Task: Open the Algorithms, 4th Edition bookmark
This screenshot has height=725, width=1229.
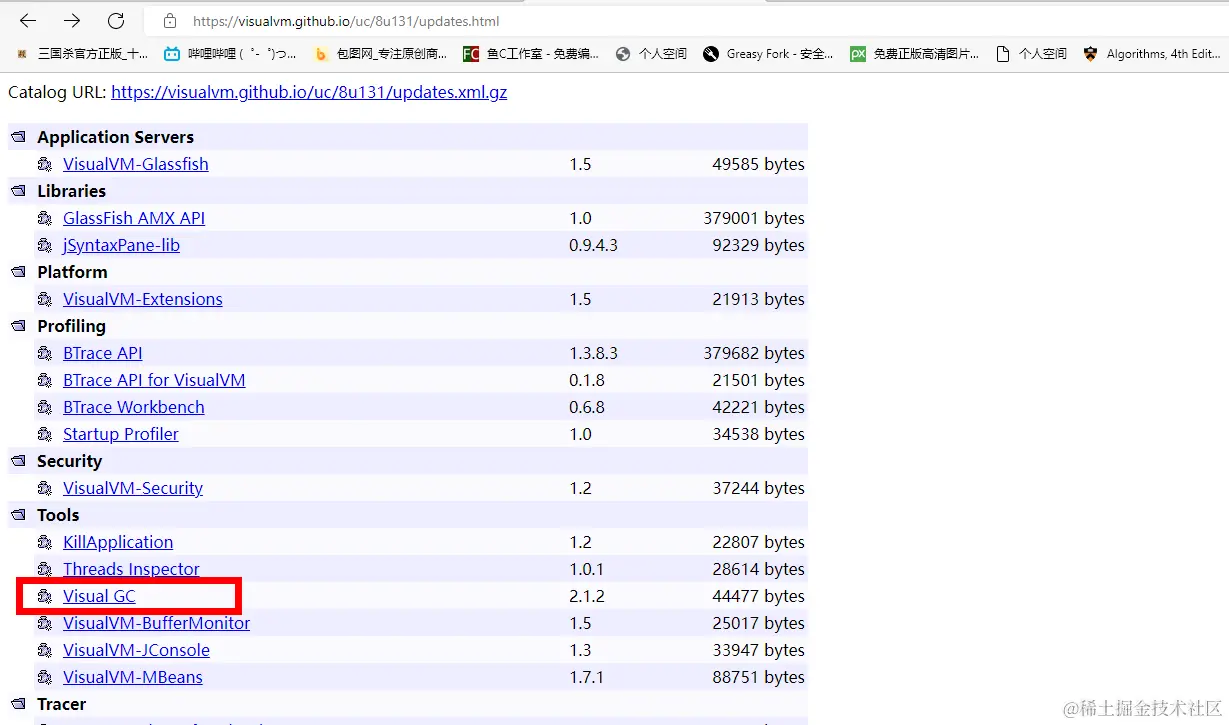Action: (x=1152, y=54)
